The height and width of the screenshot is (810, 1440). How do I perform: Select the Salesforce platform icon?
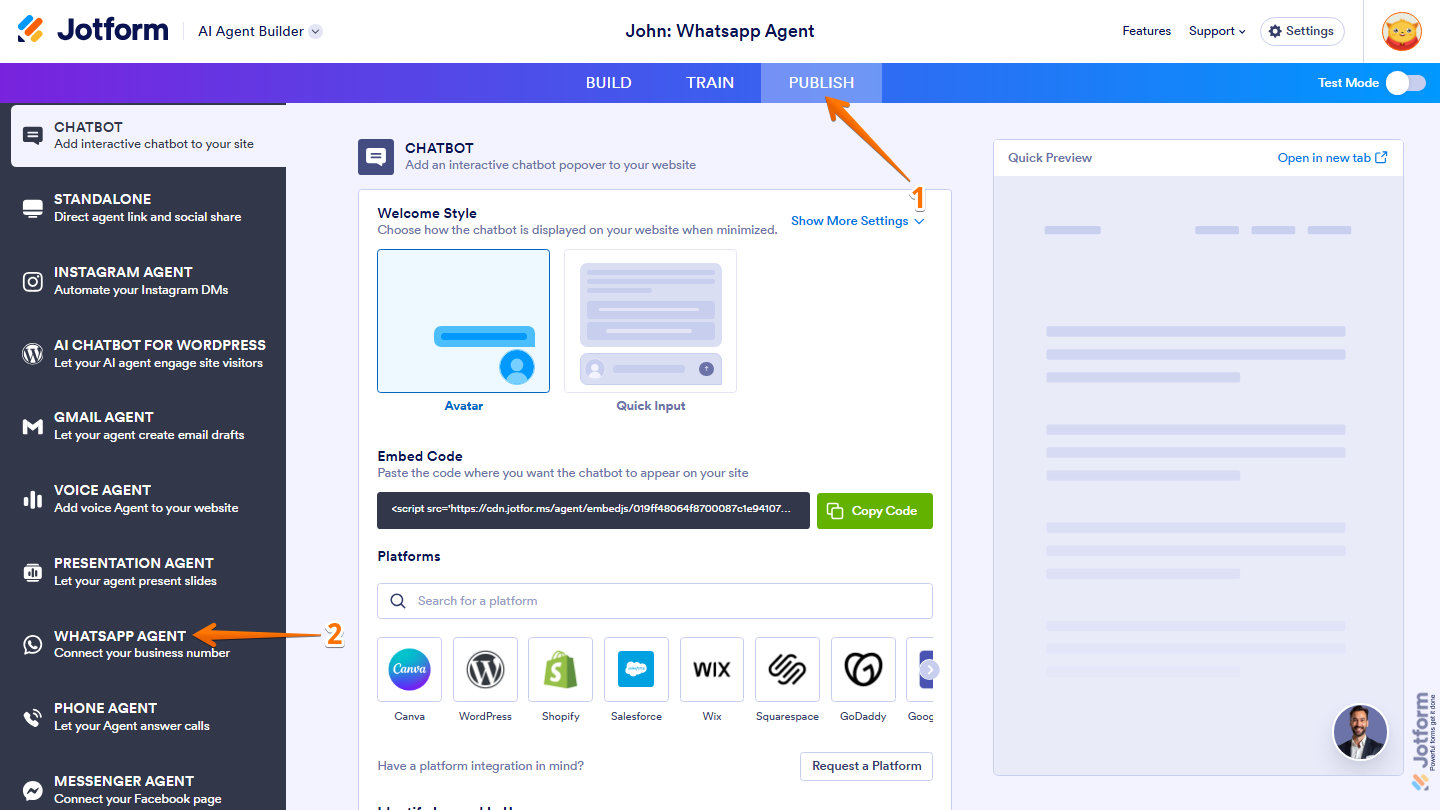[x=636, y=669]
